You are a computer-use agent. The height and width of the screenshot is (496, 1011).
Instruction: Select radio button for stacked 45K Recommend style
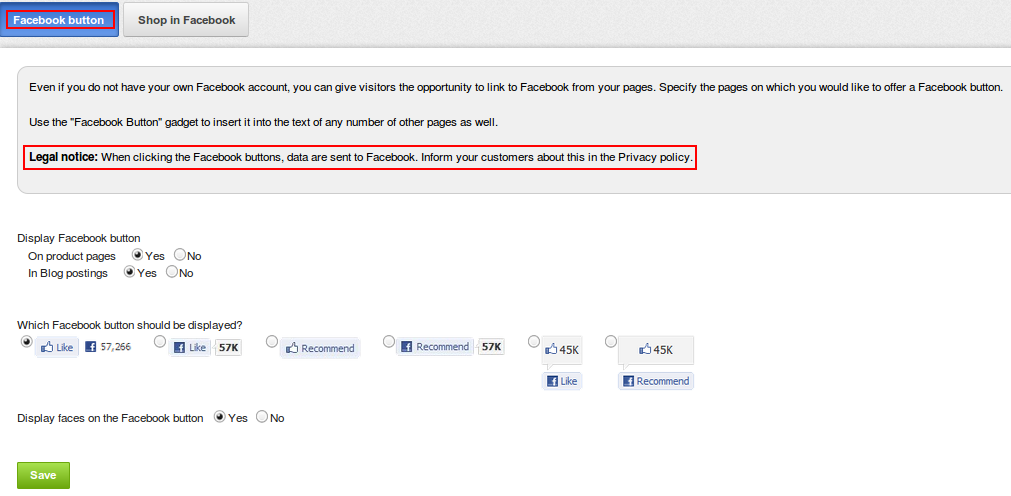click(x=611, y=341)
